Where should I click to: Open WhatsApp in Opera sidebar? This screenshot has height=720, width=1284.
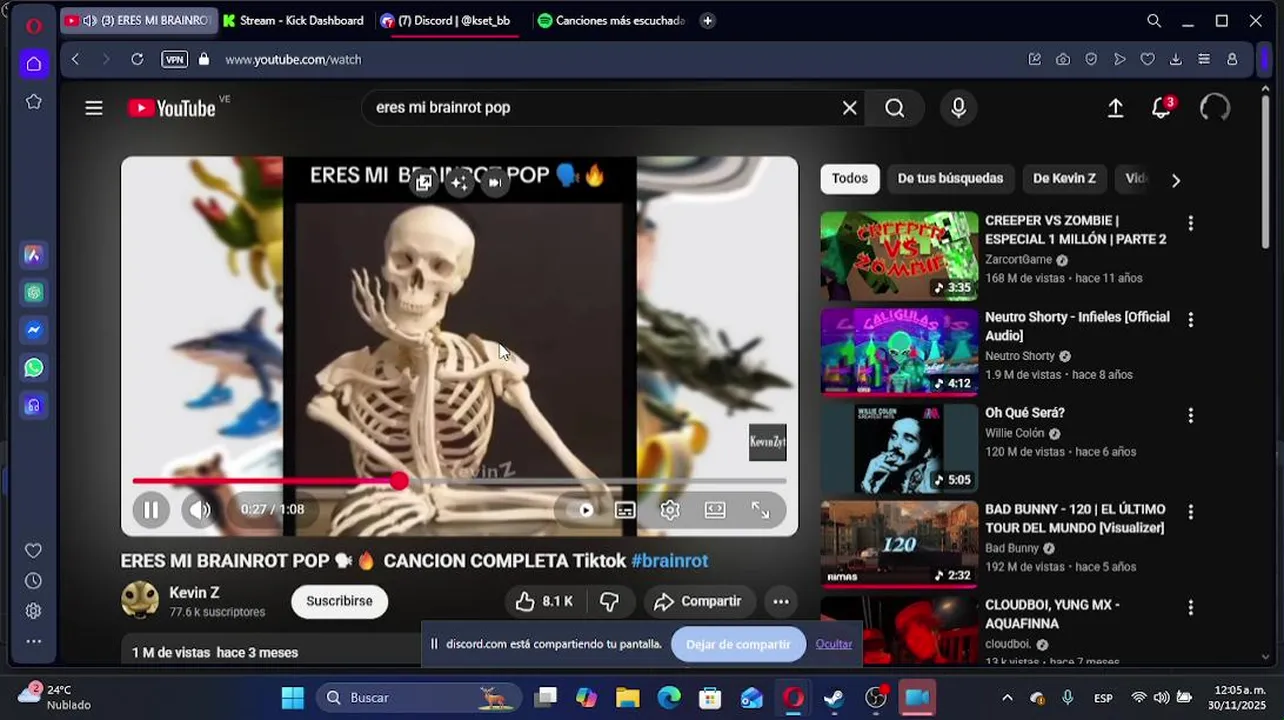[33, 368]
